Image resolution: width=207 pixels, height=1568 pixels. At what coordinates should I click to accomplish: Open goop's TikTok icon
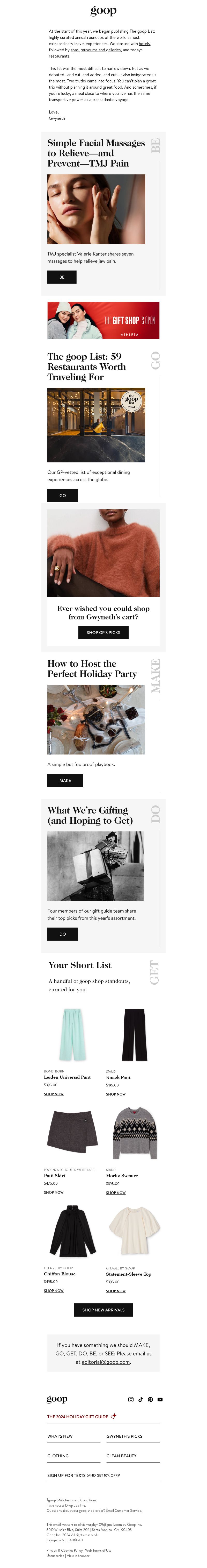pyautogui.click(x=140, y=1399)
